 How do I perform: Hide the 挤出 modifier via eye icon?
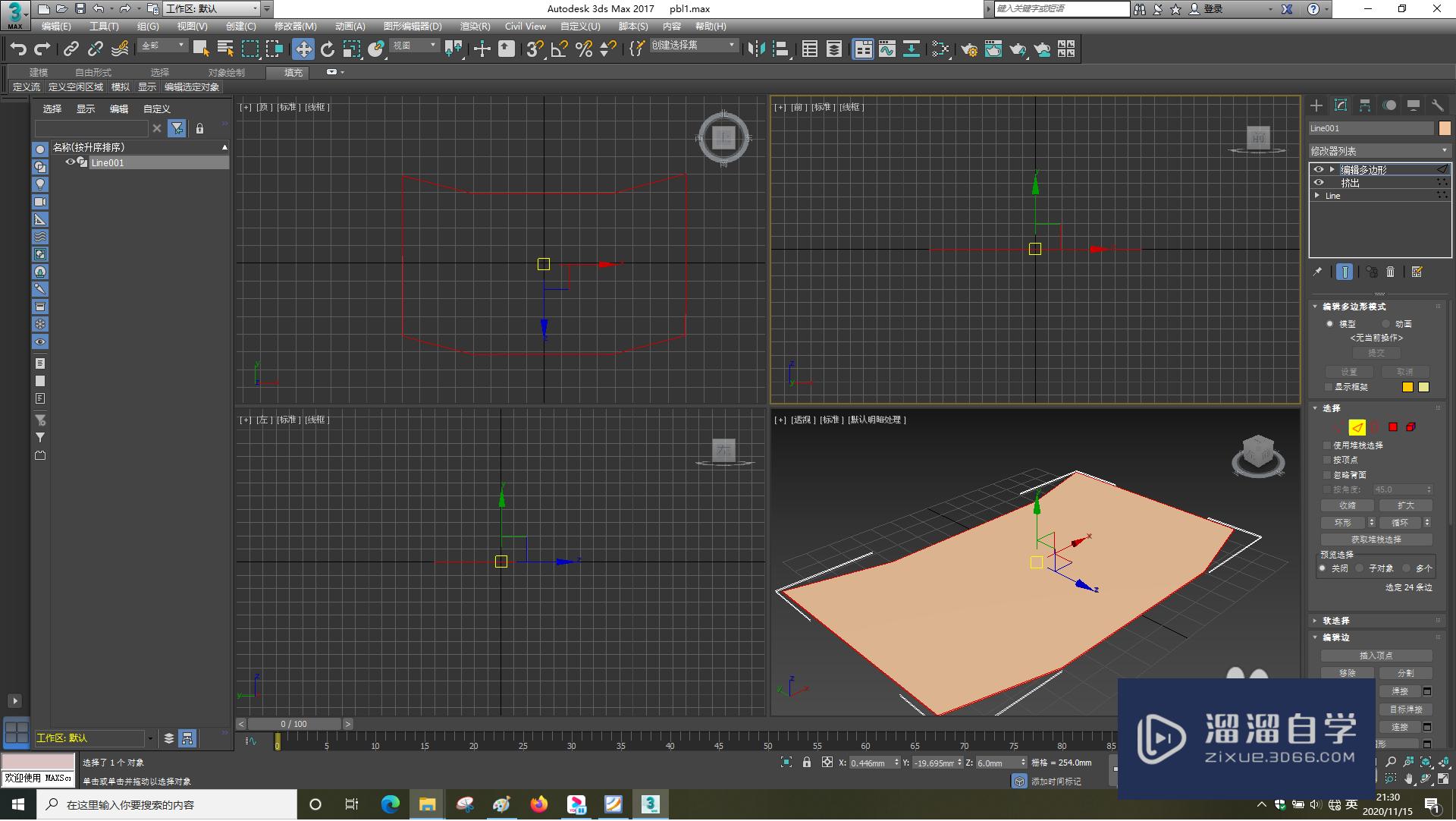pos(1319,183)
